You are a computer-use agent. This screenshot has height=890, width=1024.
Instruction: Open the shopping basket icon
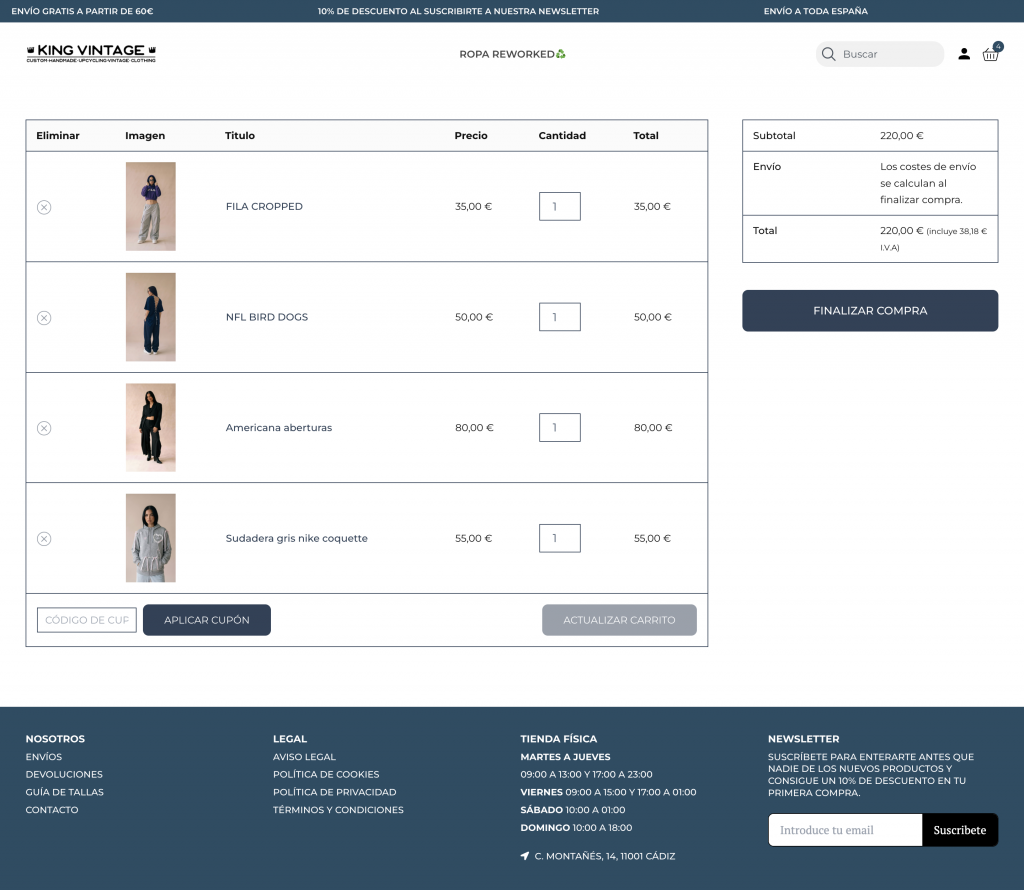(990, 54)
